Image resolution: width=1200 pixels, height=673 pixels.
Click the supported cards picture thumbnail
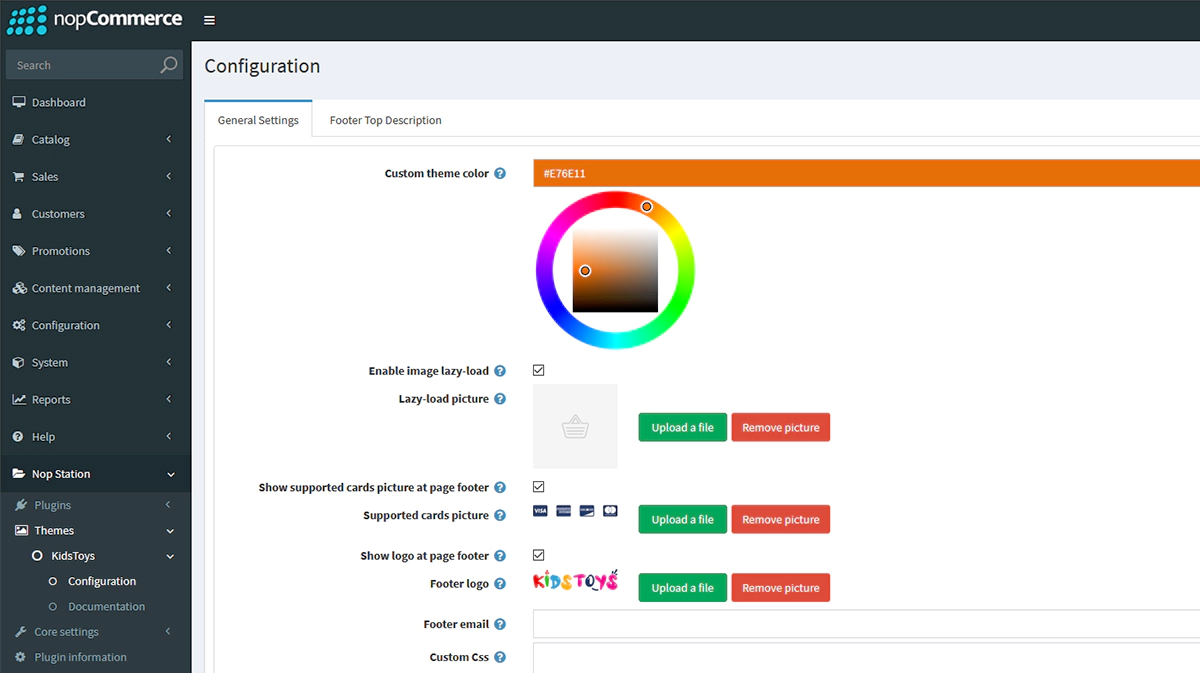coord(576,511)
